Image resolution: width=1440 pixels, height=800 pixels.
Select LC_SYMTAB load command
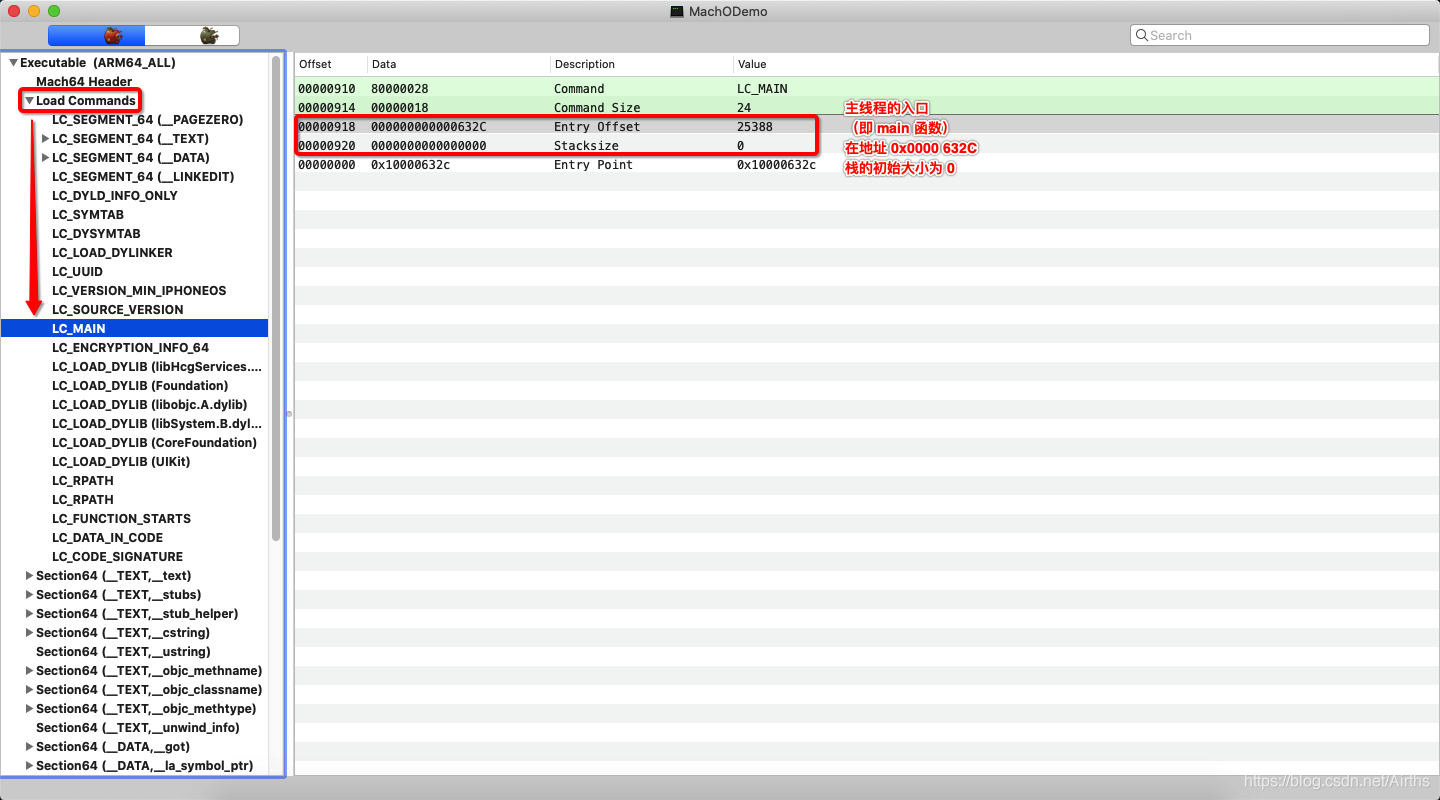[x=88, y=215]
